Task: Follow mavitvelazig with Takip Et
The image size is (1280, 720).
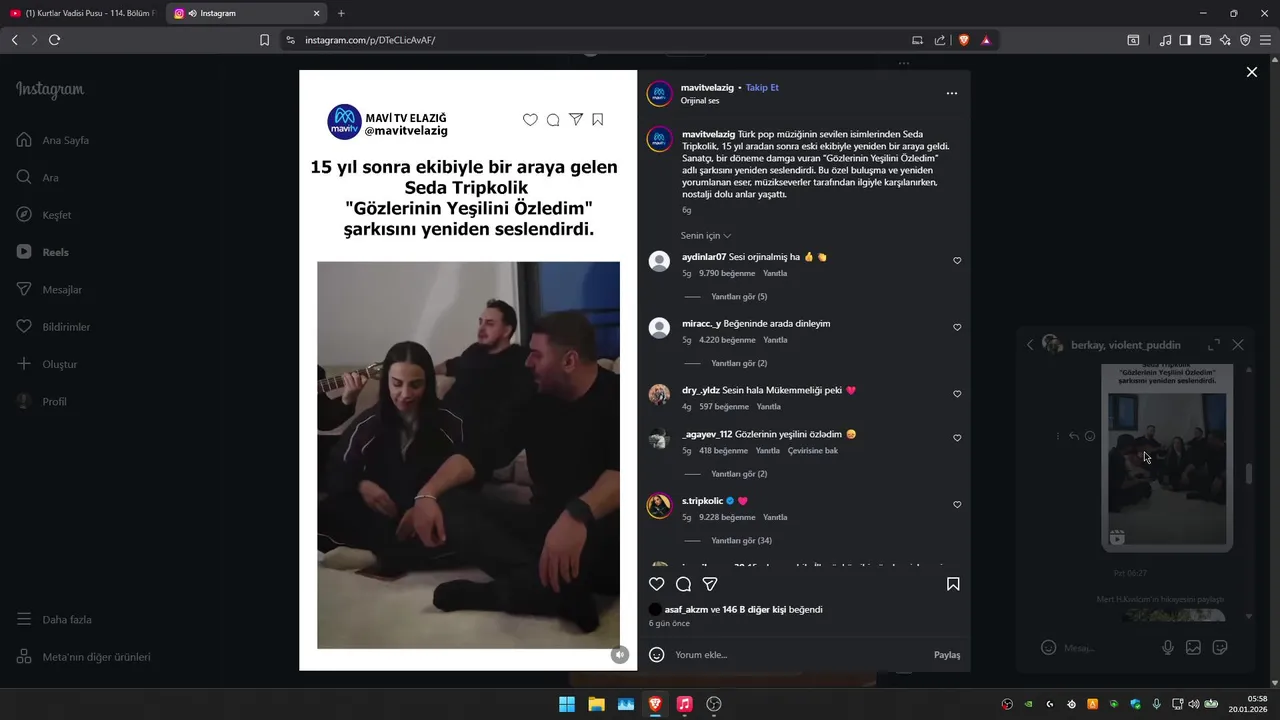Action: click(762, 88)
